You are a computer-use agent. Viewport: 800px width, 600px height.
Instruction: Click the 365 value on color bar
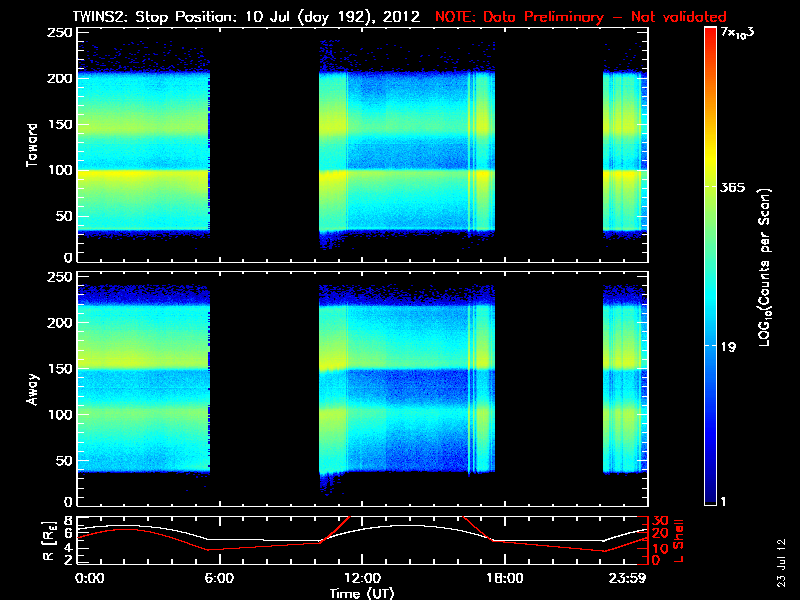732,187
